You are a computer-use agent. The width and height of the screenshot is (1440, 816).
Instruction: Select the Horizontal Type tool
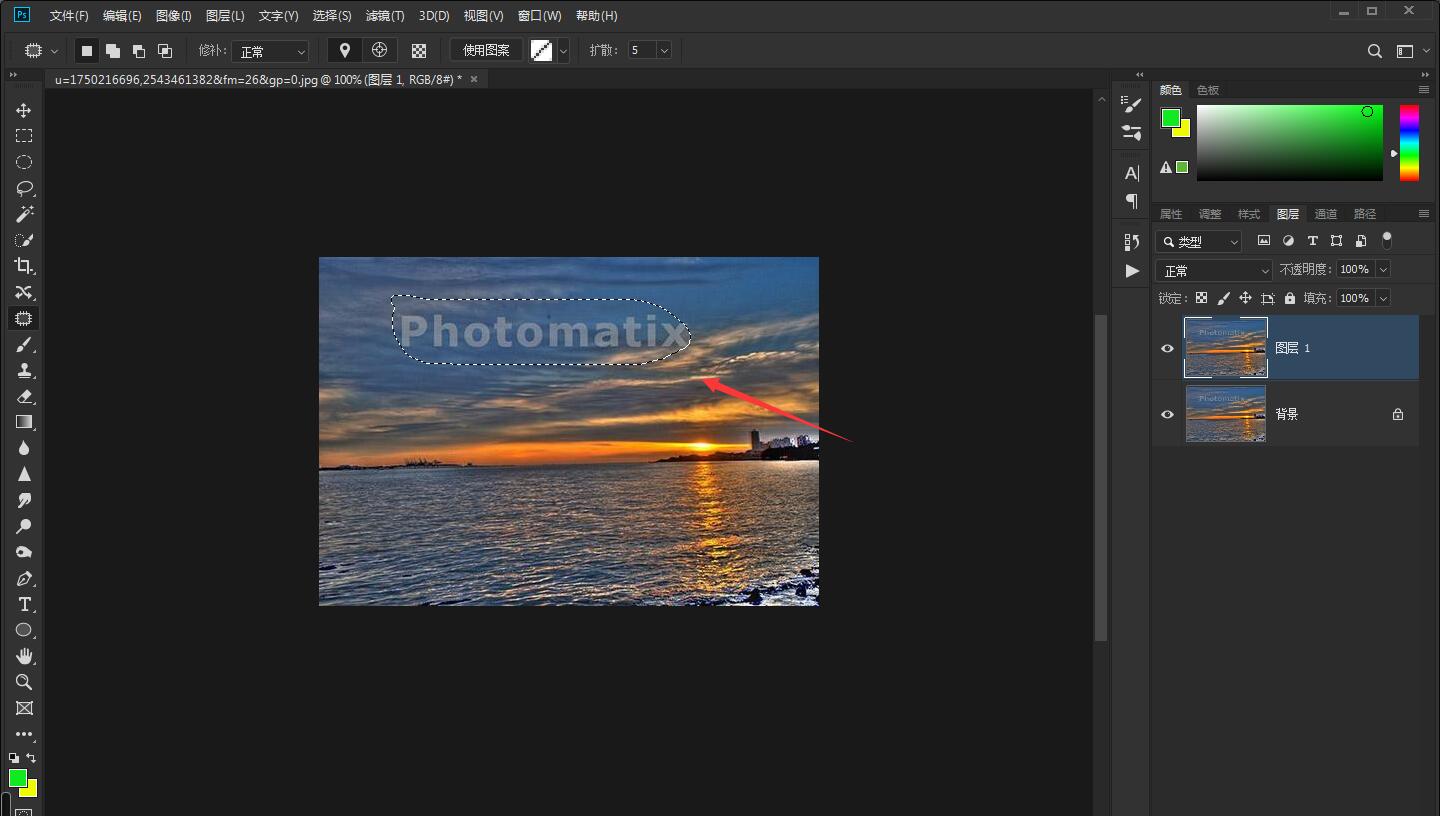[24, 604]
